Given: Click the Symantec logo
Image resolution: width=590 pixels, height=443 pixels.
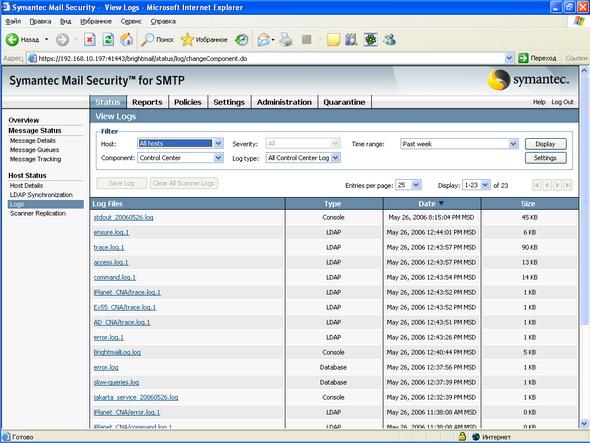Looking at the screenshot, I should pos(529,80).
